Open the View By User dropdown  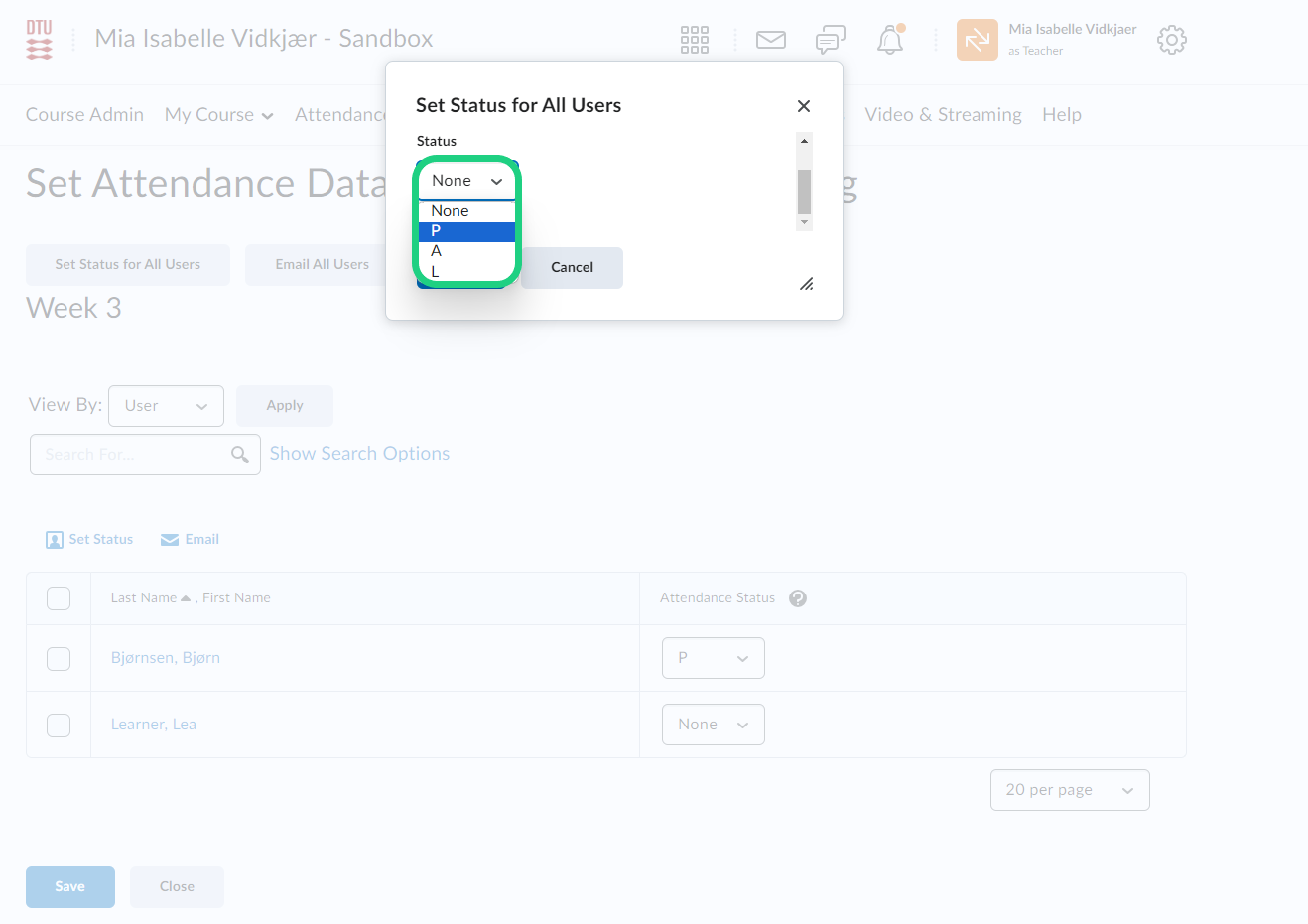coord(166,406)
